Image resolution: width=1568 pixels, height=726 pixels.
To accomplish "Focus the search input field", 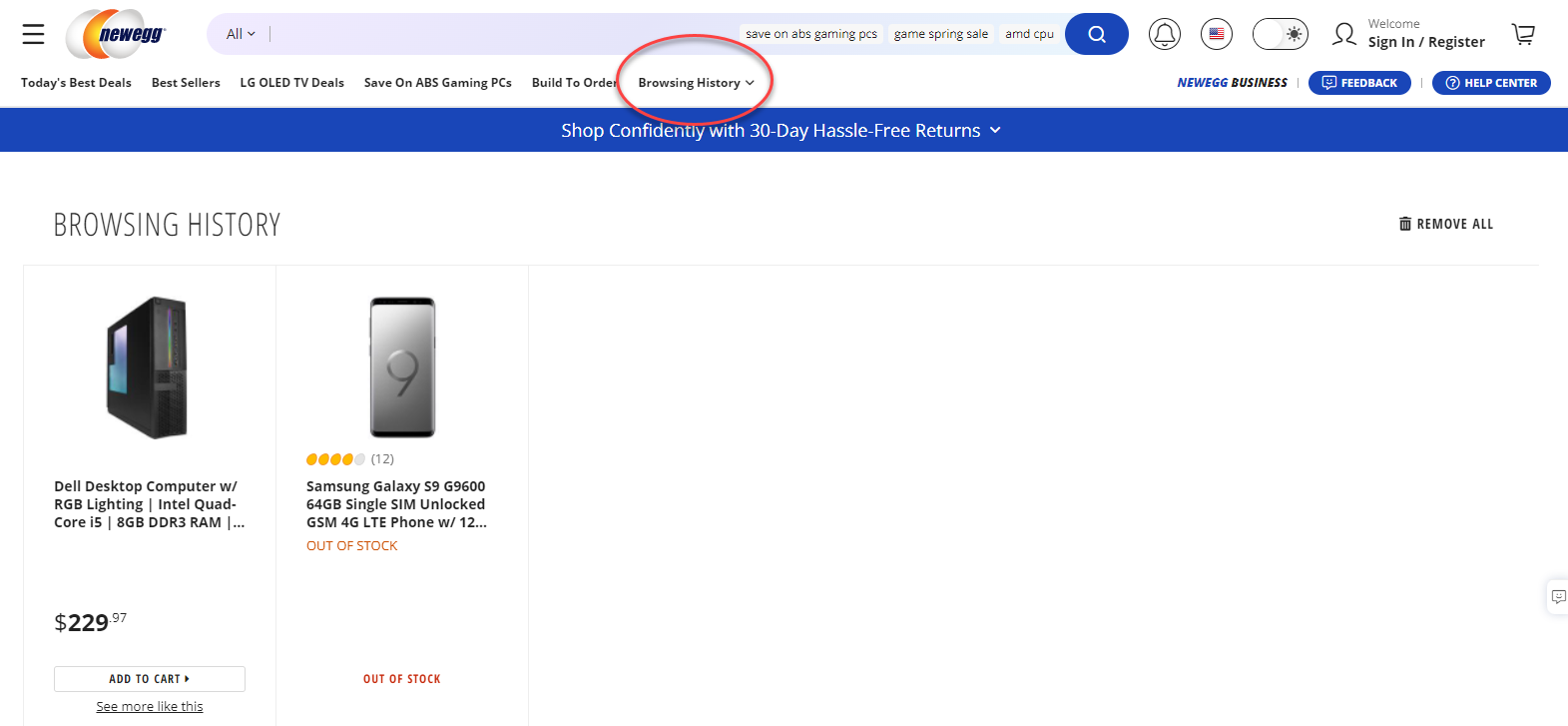I will pyautogui.click(x=504, y=34).
